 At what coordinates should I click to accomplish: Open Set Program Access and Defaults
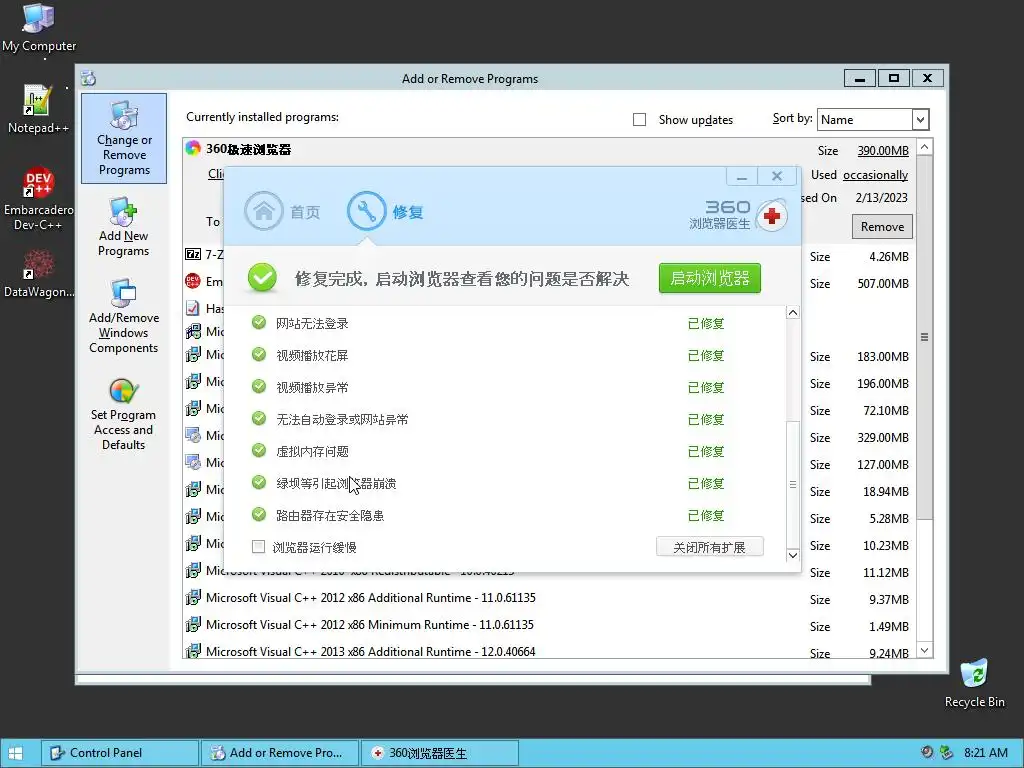[123, 415]
